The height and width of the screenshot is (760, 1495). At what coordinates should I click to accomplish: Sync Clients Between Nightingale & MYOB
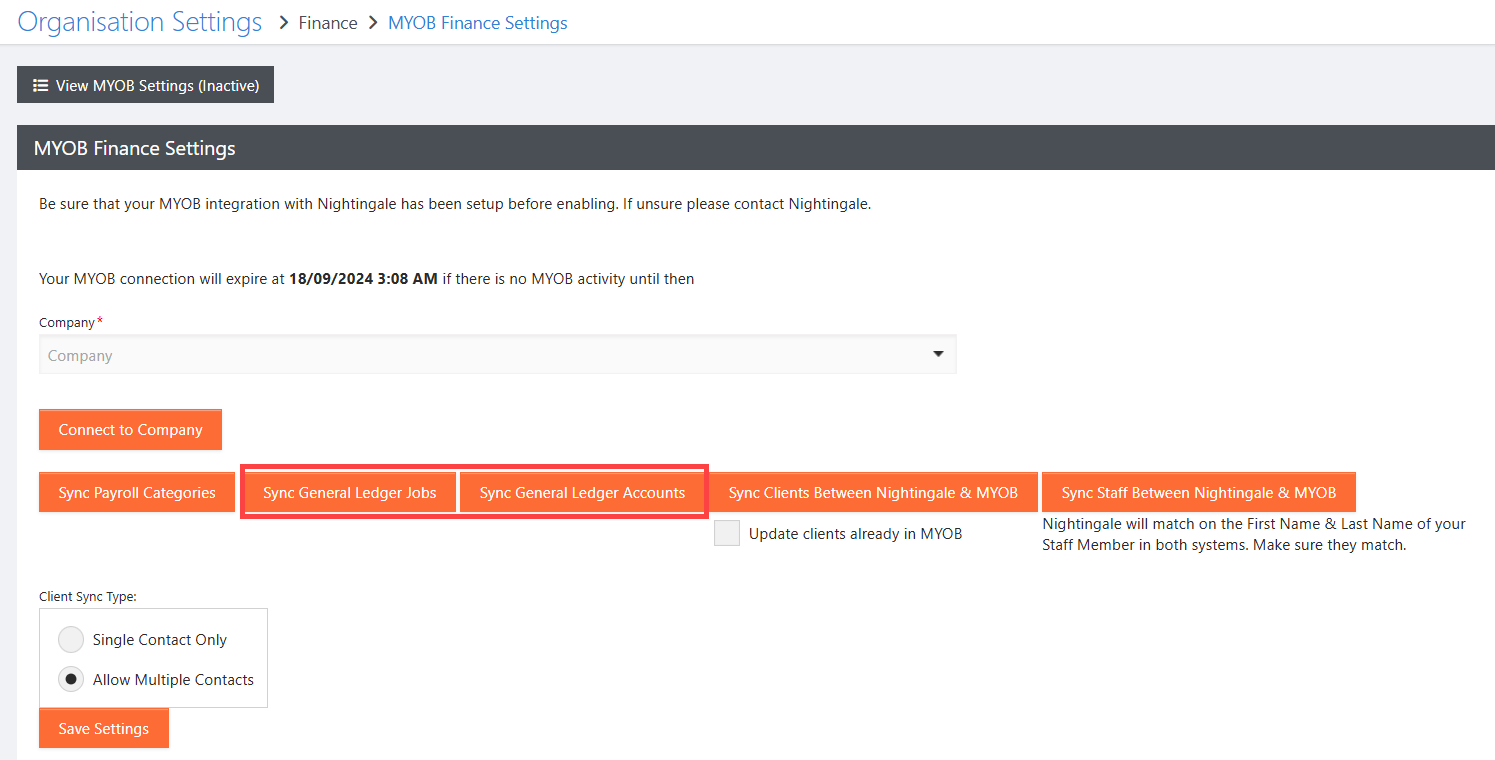tap(873, 493)
